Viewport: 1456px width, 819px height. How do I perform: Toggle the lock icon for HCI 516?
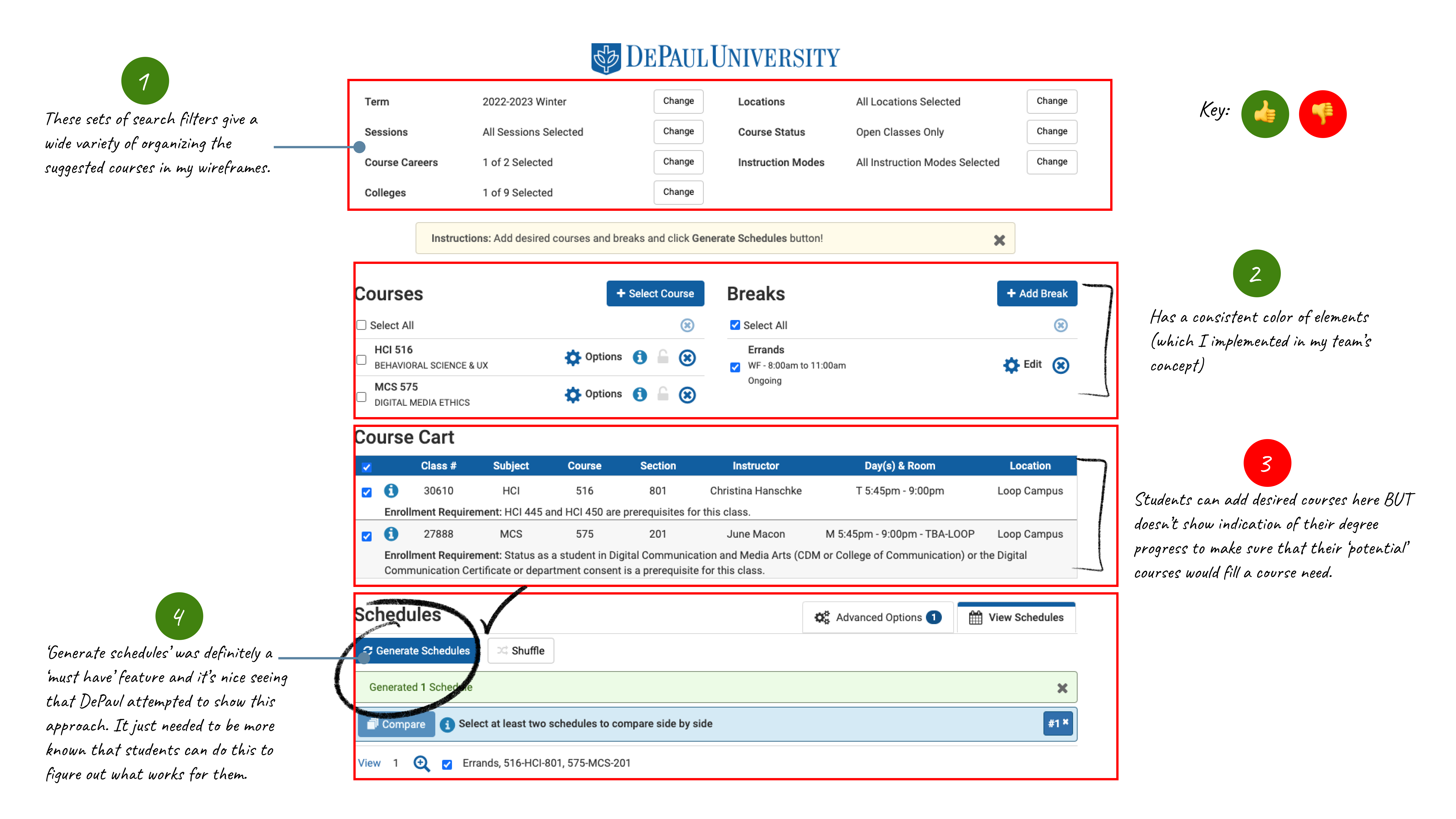pos(663,357)
